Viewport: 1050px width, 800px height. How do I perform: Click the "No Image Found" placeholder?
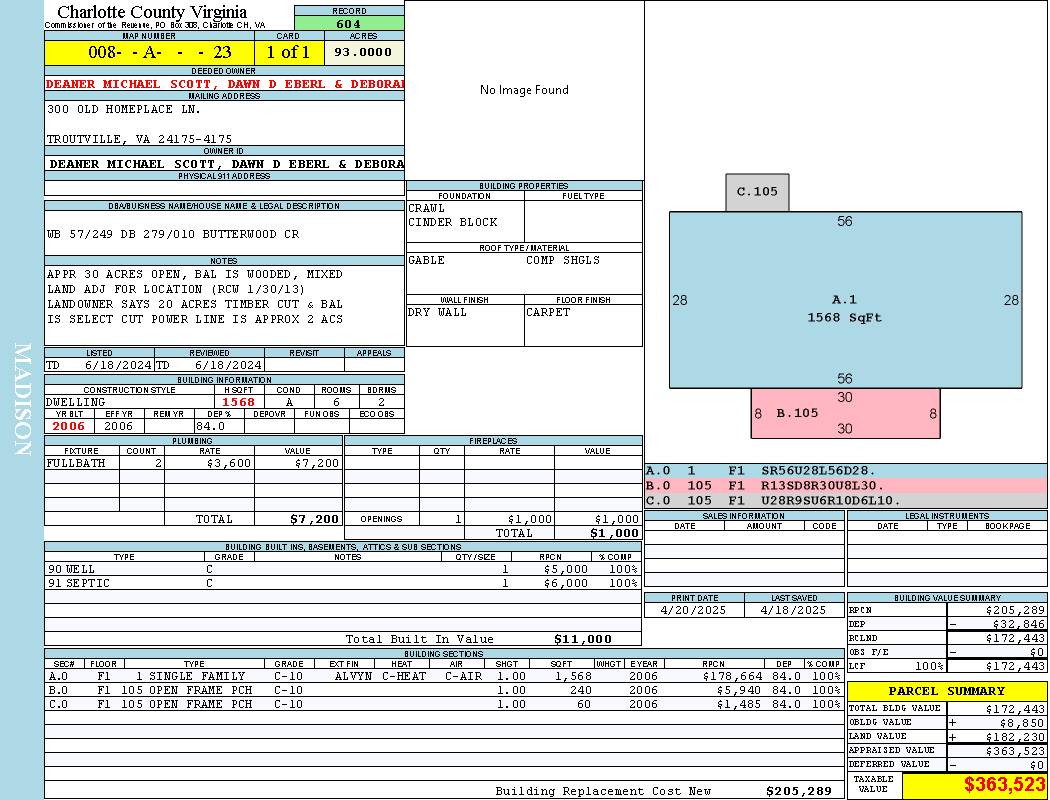tap(524, 90)
